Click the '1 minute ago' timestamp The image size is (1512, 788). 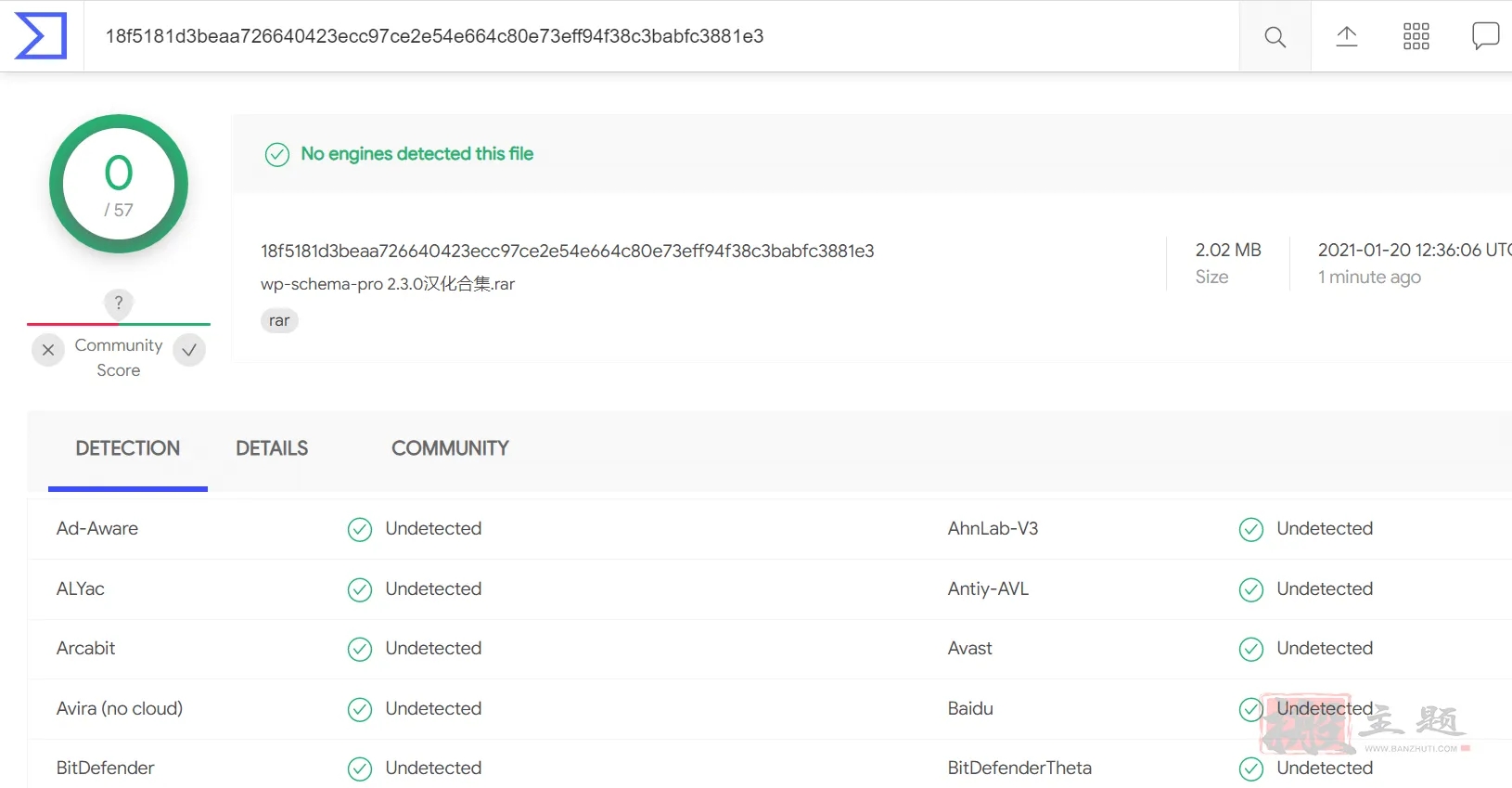click(x=1369, y=277)
